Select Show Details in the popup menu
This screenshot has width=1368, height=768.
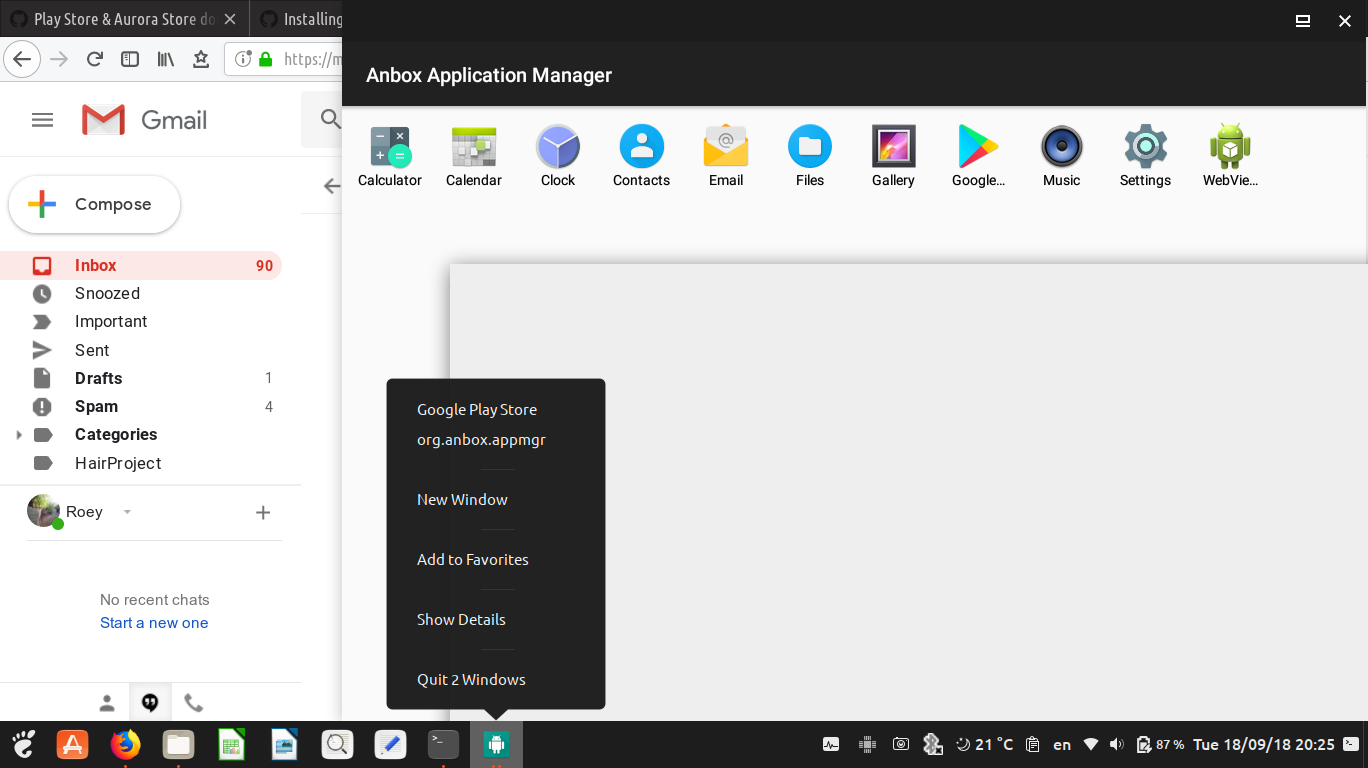(x=461, y=619)
